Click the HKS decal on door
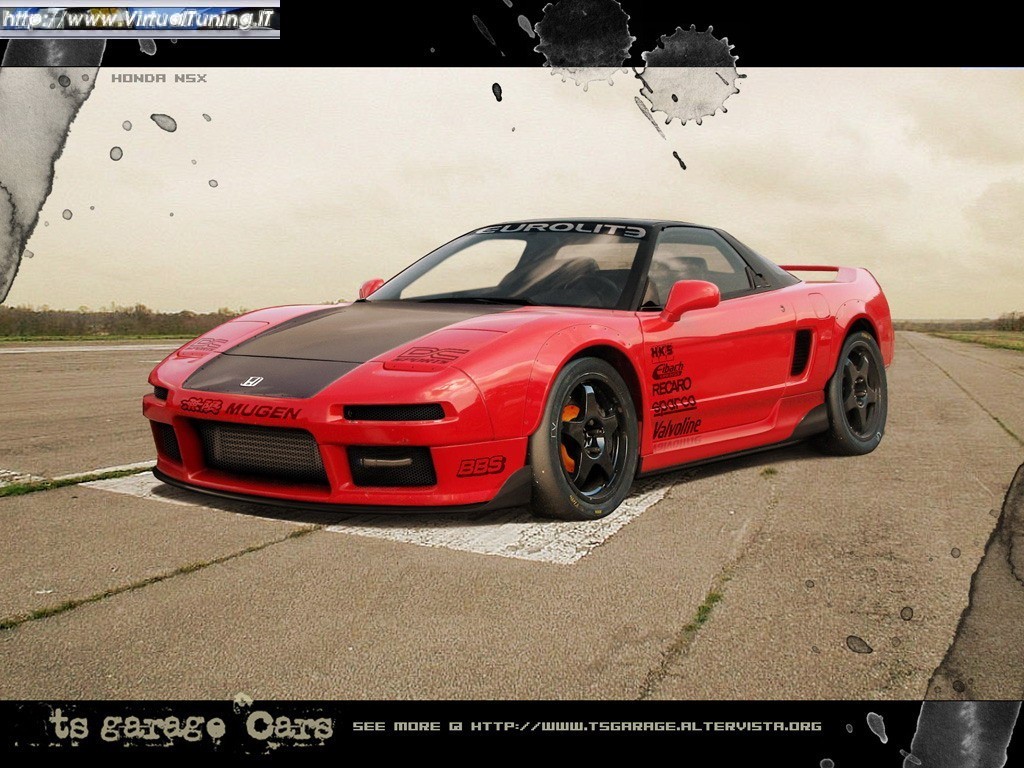This screenshot has height=768, width=1024. coord(662,352)
